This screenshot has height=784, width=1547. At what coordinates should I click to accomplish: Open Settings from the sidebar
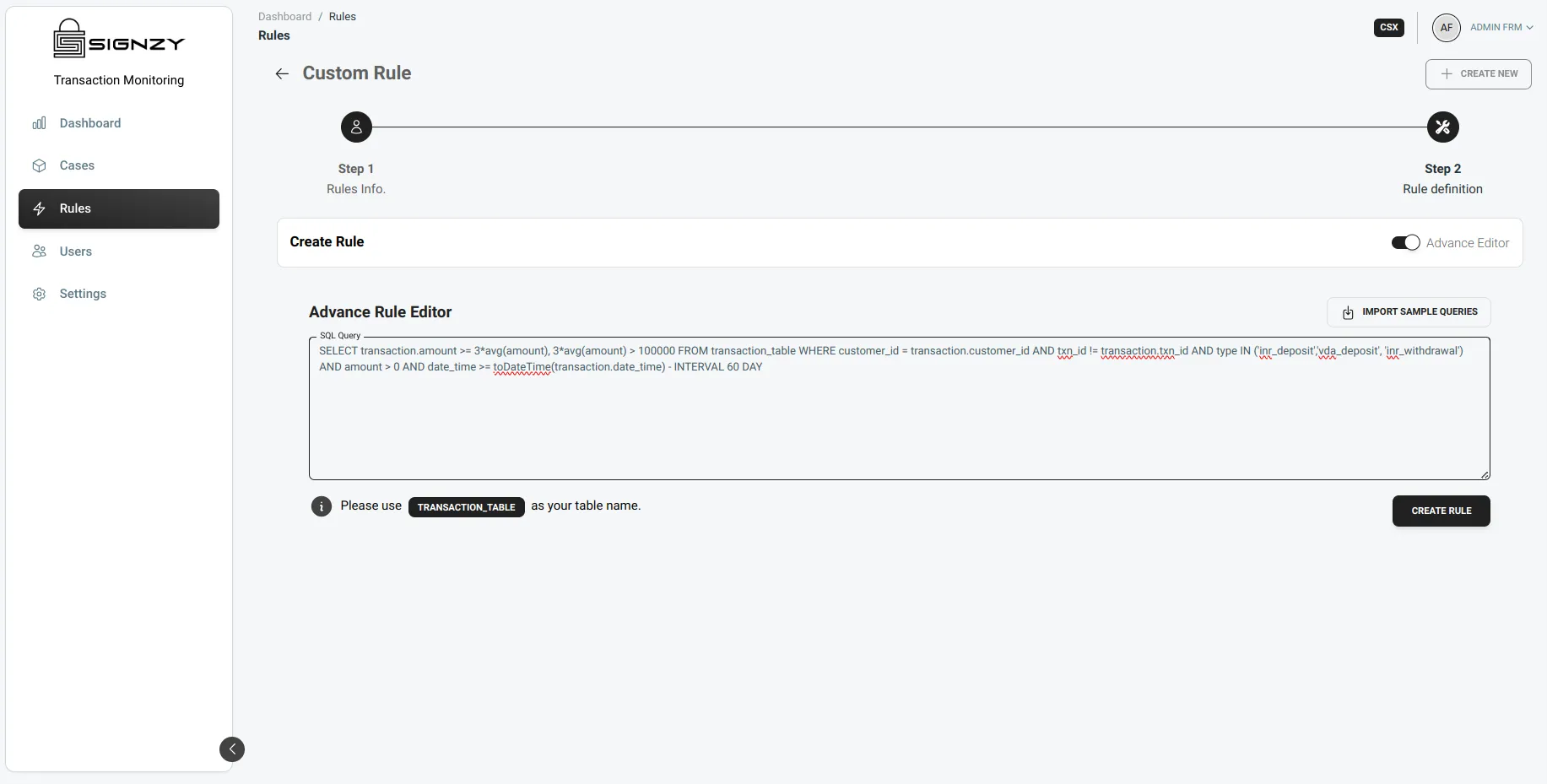tap(119, 294)
